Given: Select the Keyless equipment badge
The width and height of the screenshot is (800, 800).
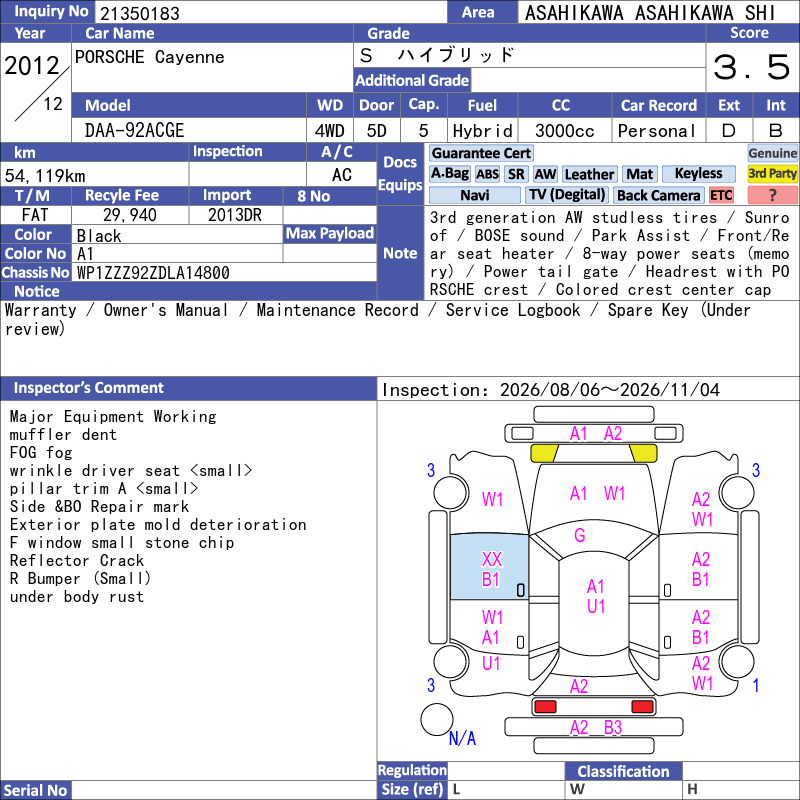Looking at the screenshot, I should tap(698, 174).
